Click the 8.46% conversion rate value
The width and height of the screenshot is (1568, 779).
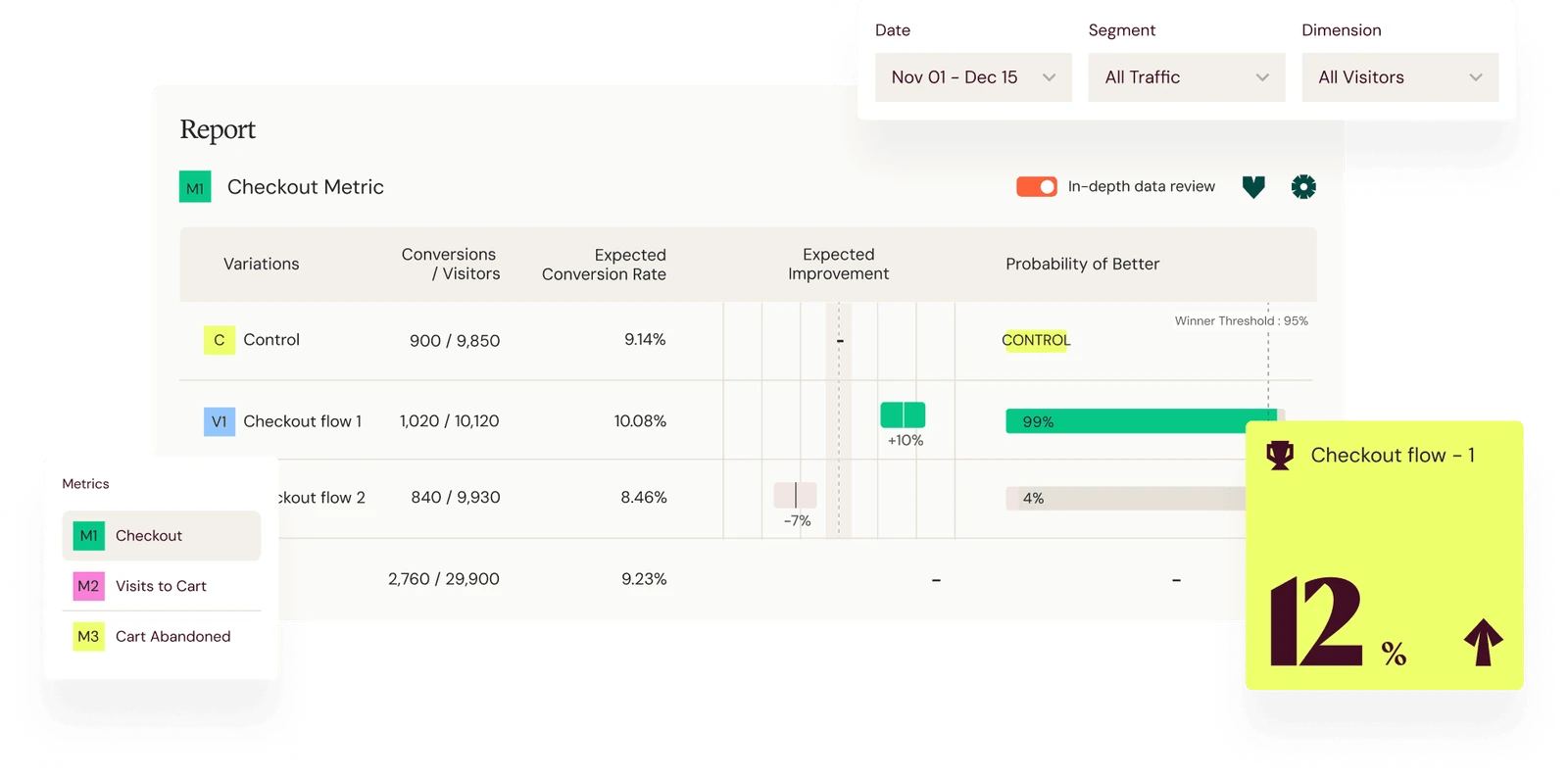[644, 498]
